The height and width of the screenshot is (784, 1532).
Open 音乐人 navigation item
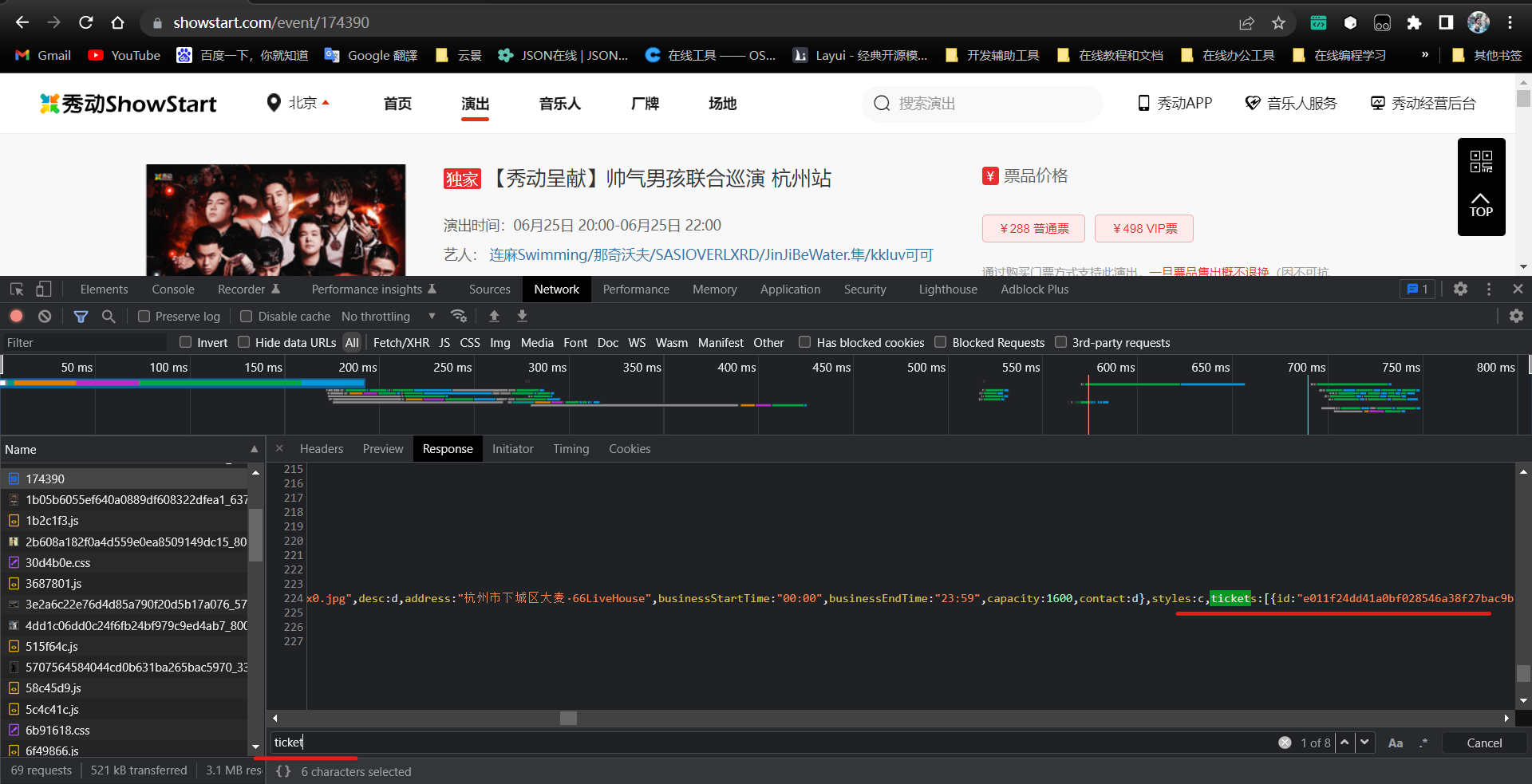click(x=559, y=104)
